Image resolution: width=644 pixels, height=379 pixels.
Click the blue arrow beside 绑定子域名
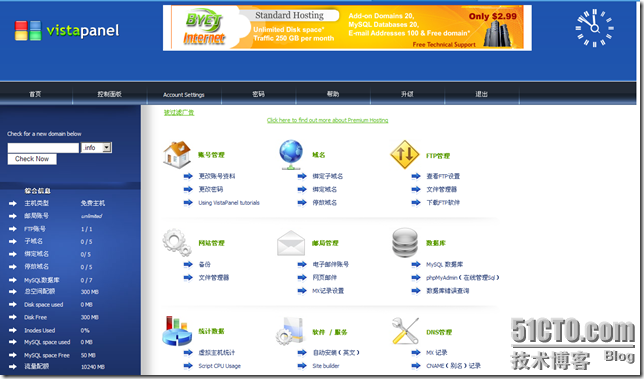click(x=302, y=176)
